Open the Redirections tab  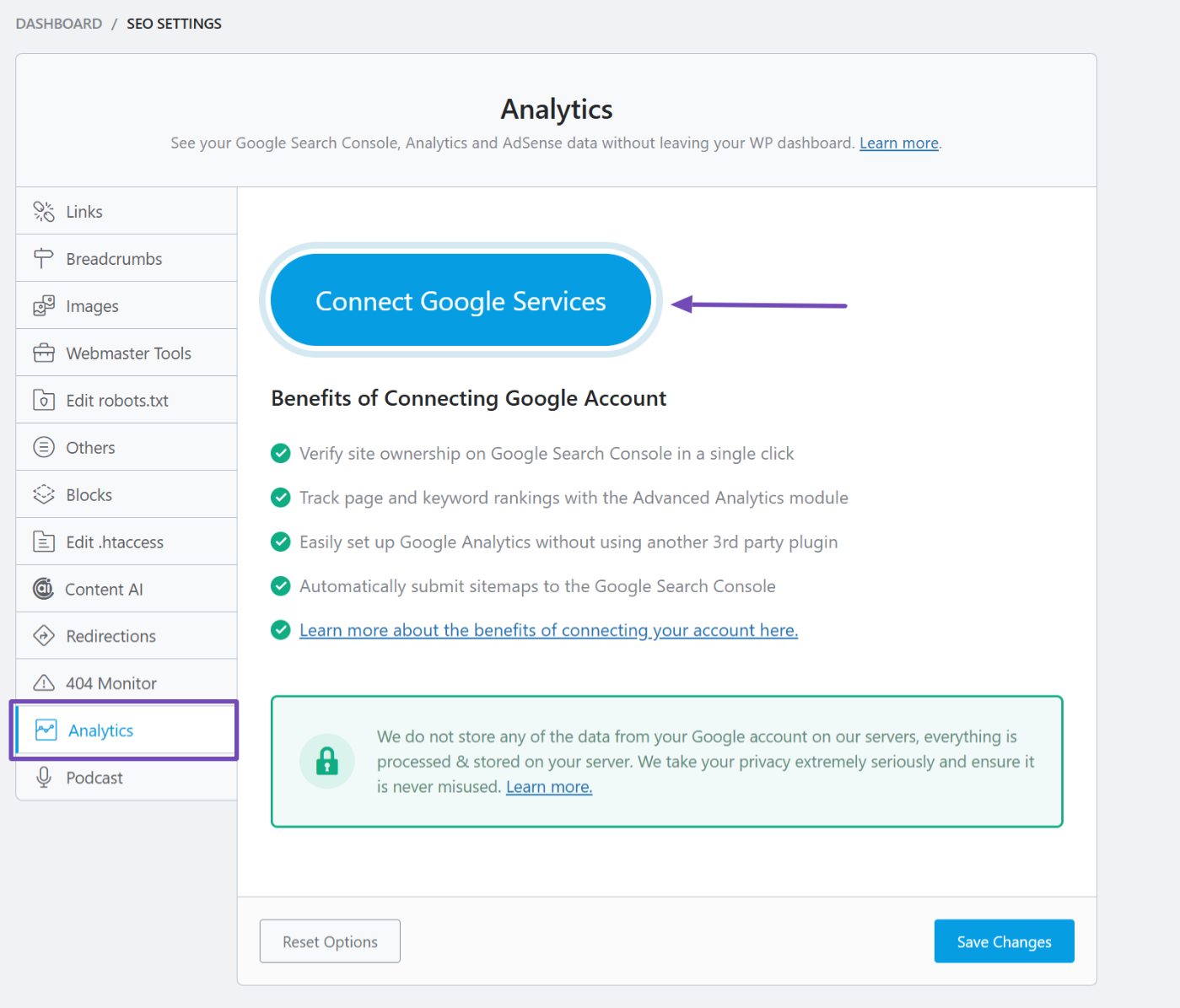coord(127,636)
